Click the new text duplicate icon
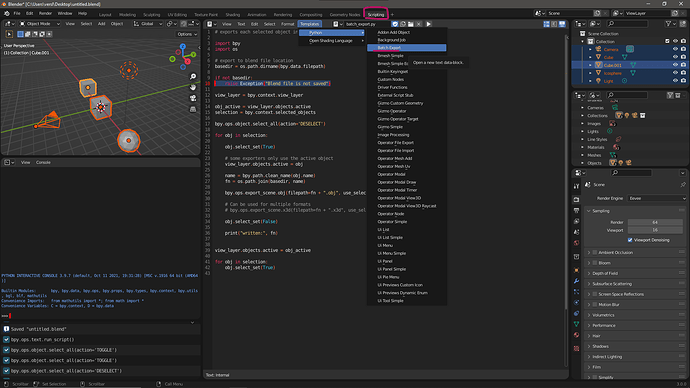The image size is (690, 388). click(x=403, y=24)
